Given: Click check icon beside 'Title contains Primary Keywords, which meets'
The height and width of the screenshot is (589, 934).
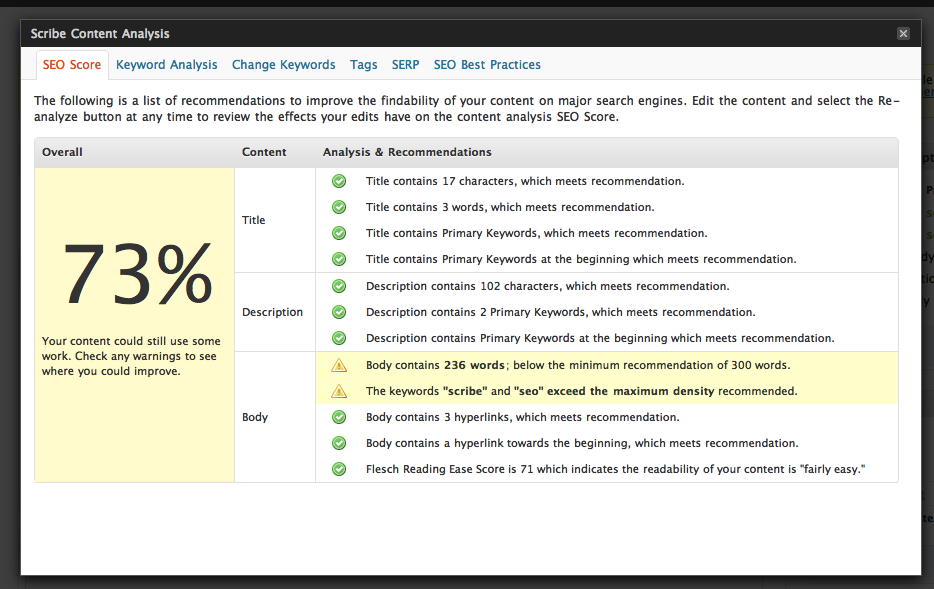Looking at the screenshot, I should (339, 233).
